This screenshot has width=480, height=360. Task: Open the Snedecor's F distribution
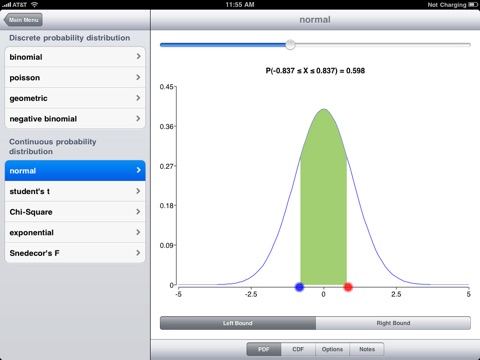tap(75, 253)
